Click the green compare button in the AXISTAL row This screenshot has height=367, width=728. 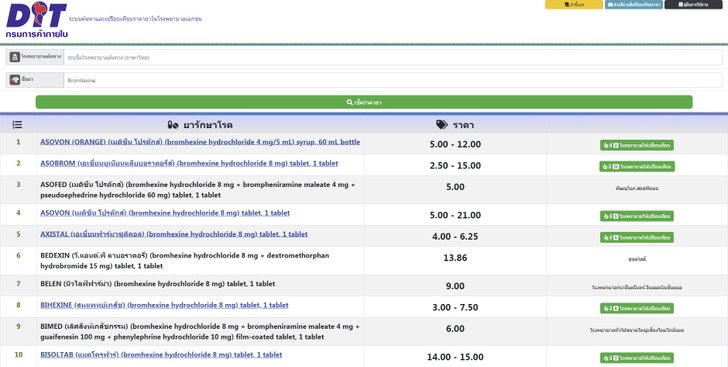pyautogui.click(x=637, y=237)
